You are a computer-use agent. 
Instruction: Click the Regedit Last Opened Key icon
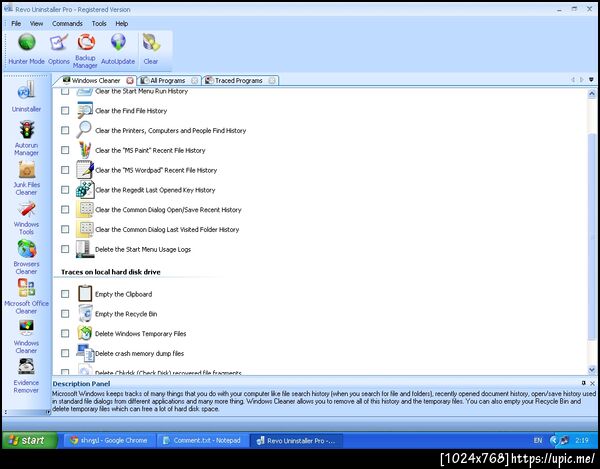coord(85,189)
